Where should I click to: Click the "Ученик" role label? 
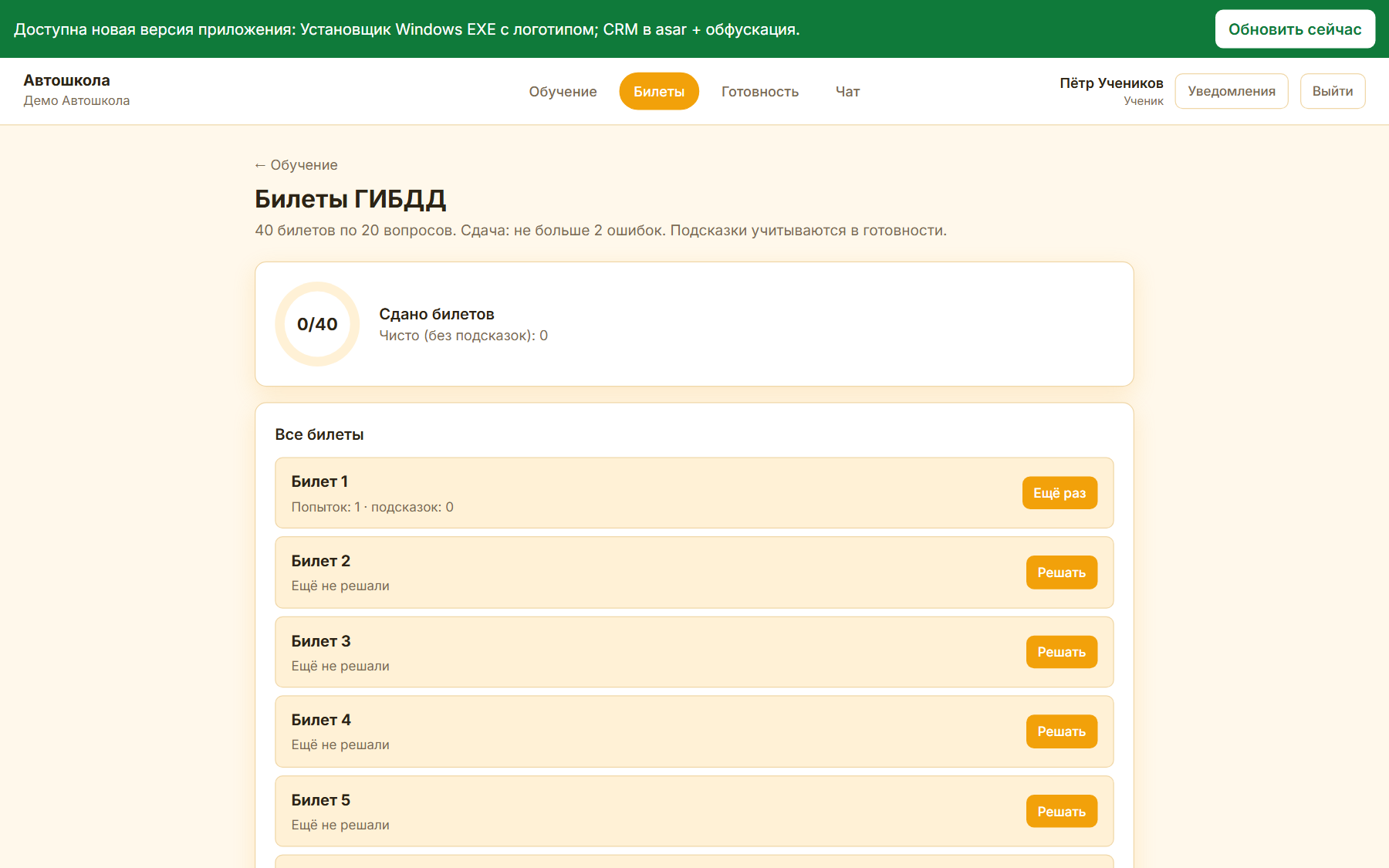coord(1144,101)
